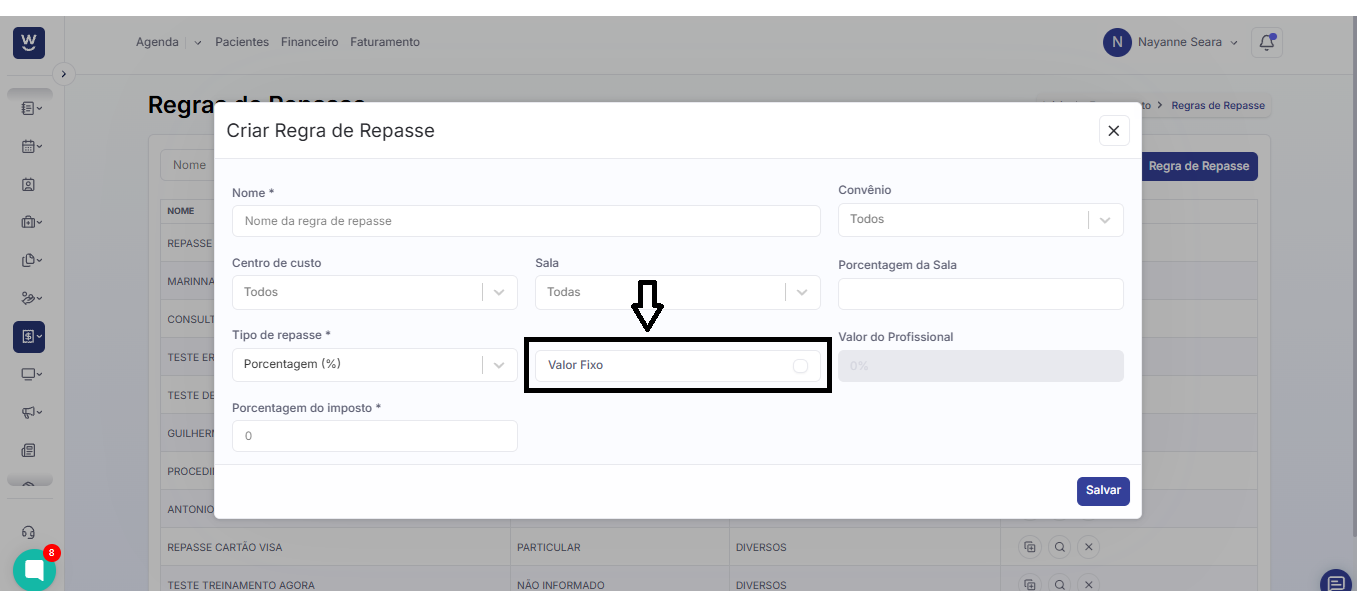Screen dimensions: 1357x591
Task: Click the NOME column header
Action: tap(181, 211)
